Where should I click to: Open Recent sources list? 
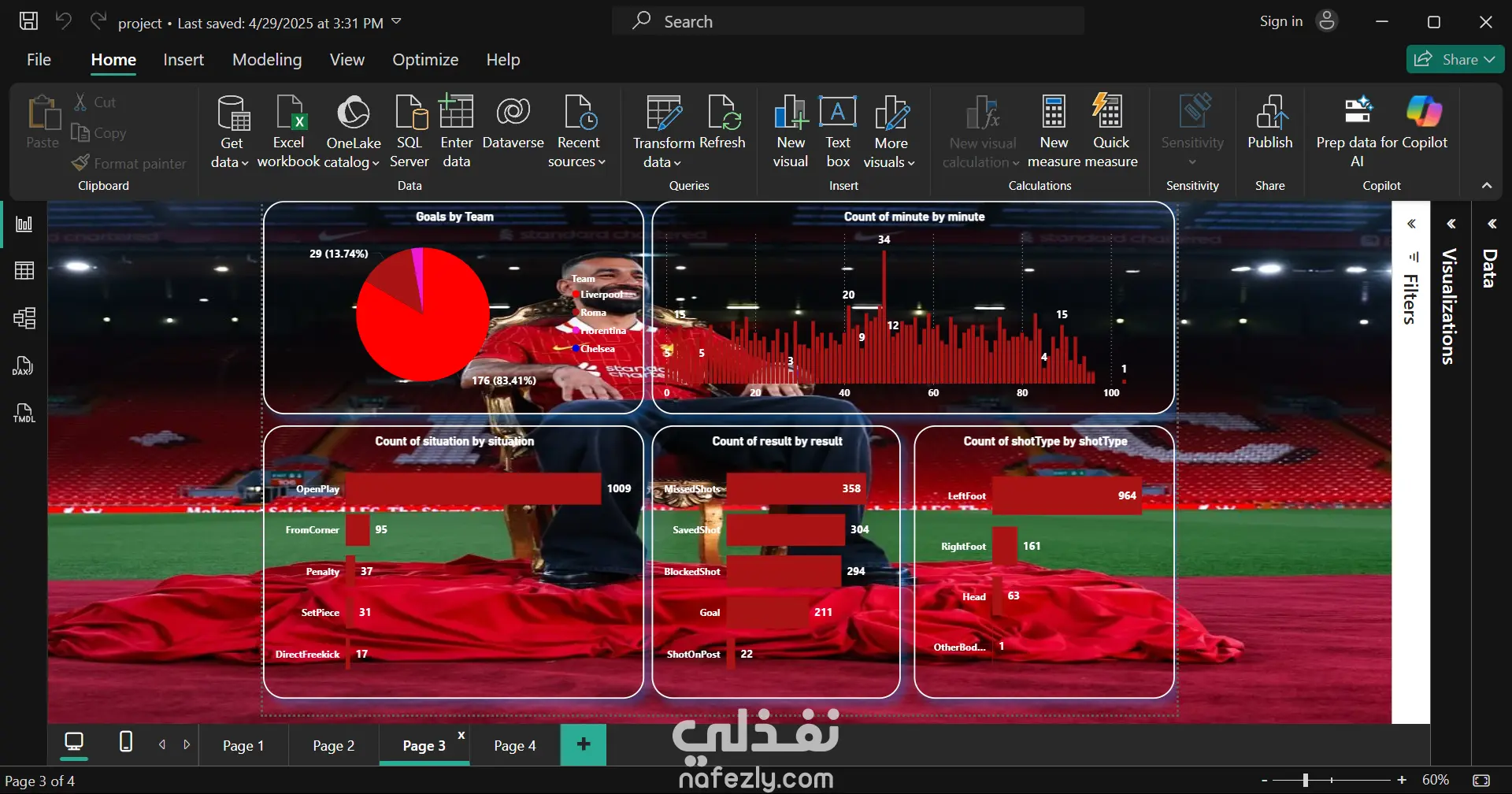pyautogui.click(x=578, y=132)
